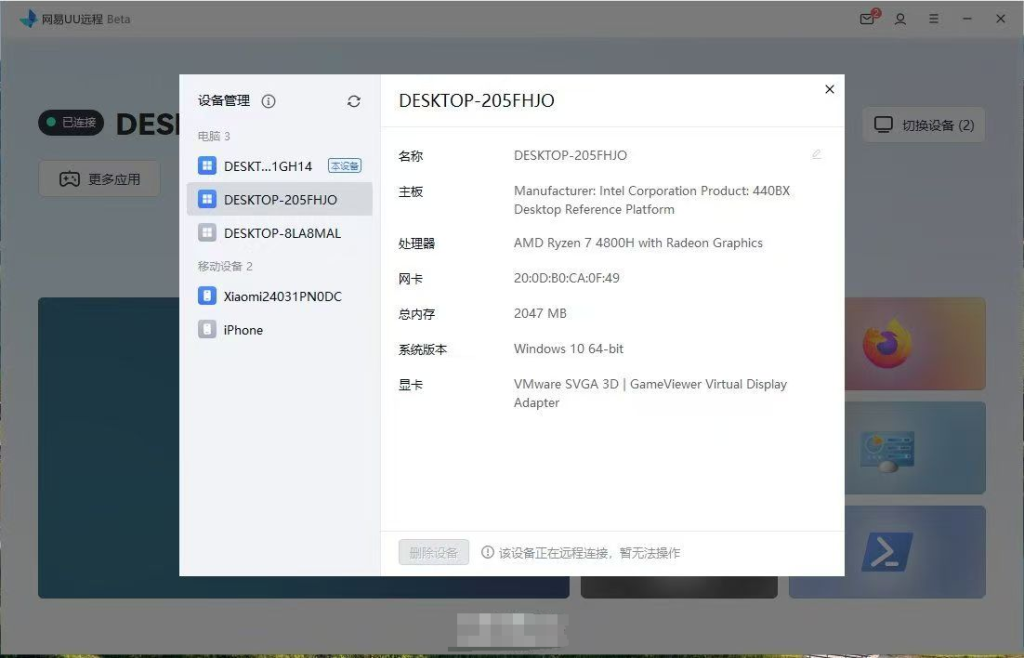Select the DESKT...1GH14 local device
Image resolution: width=1024 pixels, height=658 pixels.
pyautogui.click(x=268, y=166)
